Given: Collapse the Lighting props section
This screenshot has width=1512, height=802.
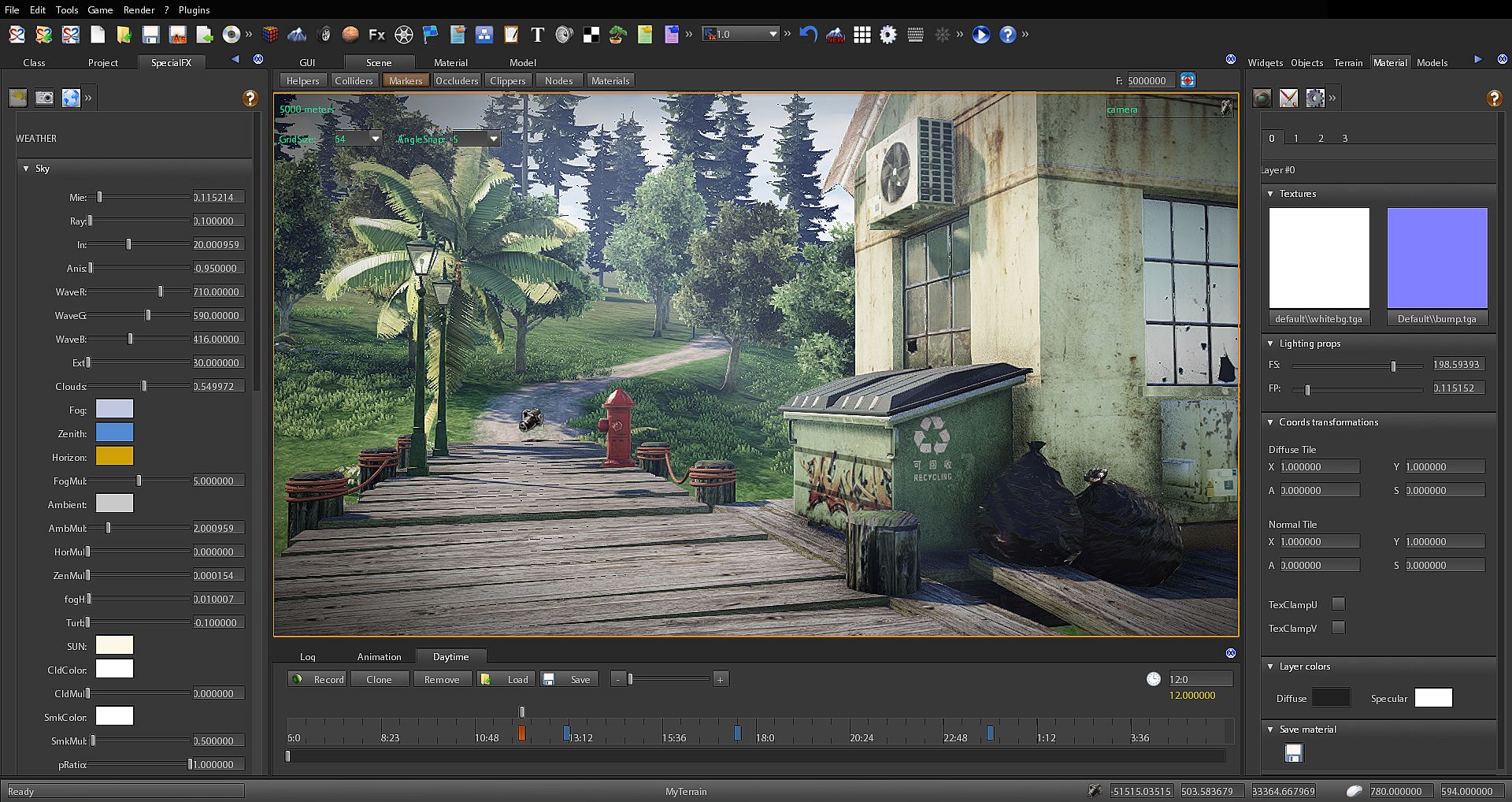Looking at the screenshot, I should pyautogui.click(x=1270, y=343).
